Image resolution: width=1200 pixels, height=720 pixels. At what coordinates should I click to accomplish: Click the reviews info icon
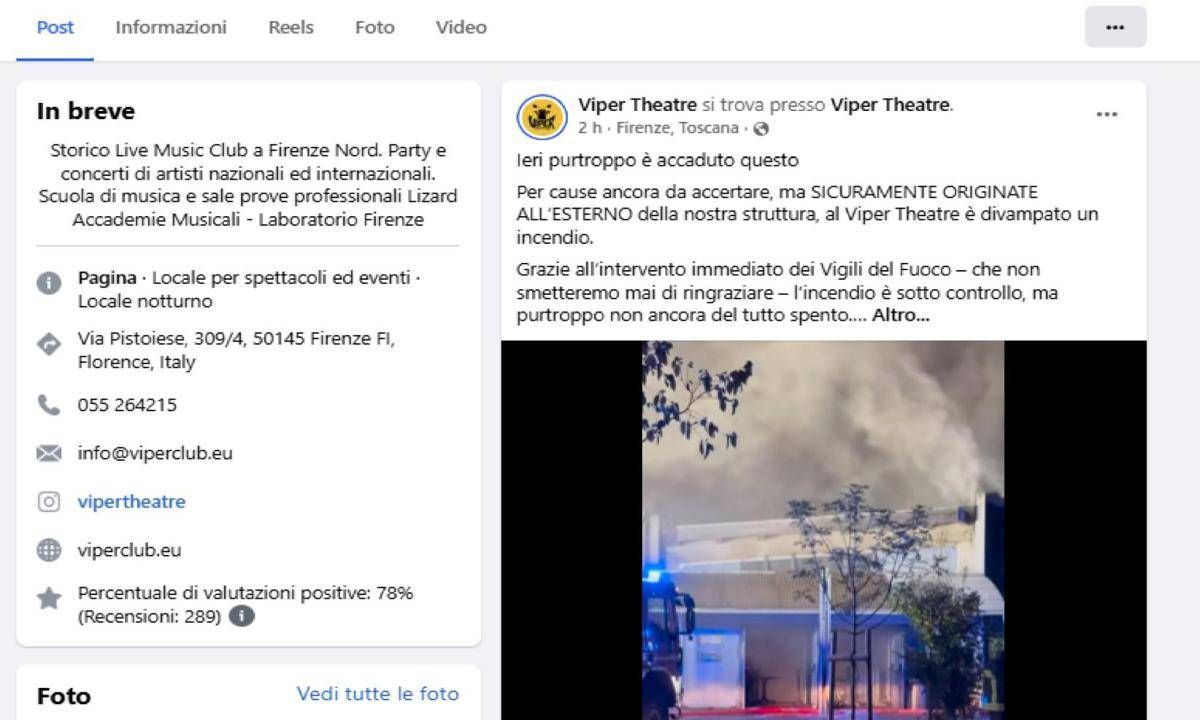pyautogui.click(x=241, y=617)
